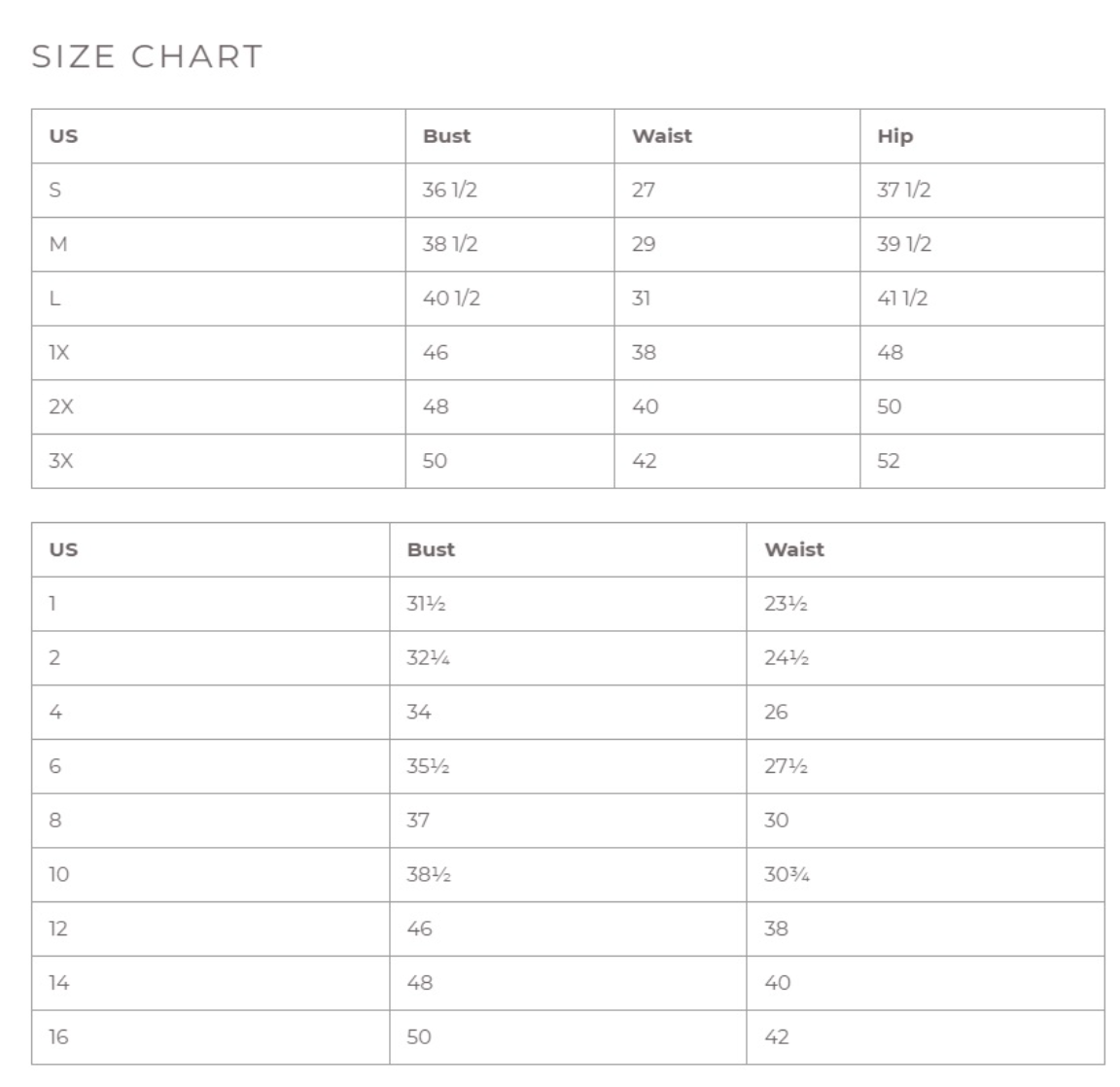Click size L row label

54,298
